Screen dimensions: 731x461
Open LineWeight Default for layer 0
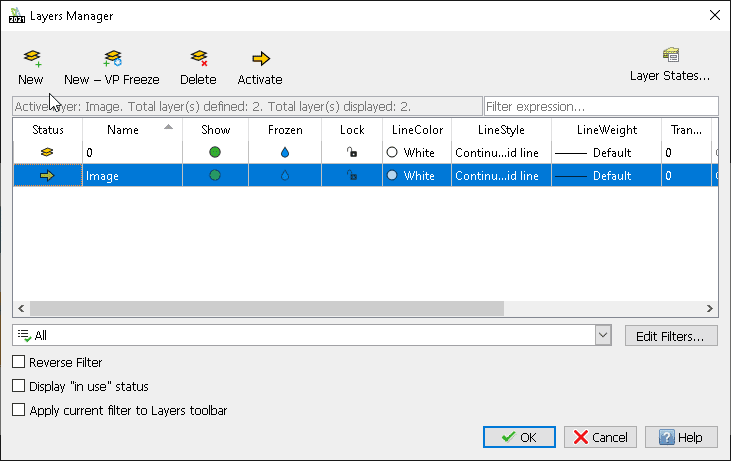(605, 153)
